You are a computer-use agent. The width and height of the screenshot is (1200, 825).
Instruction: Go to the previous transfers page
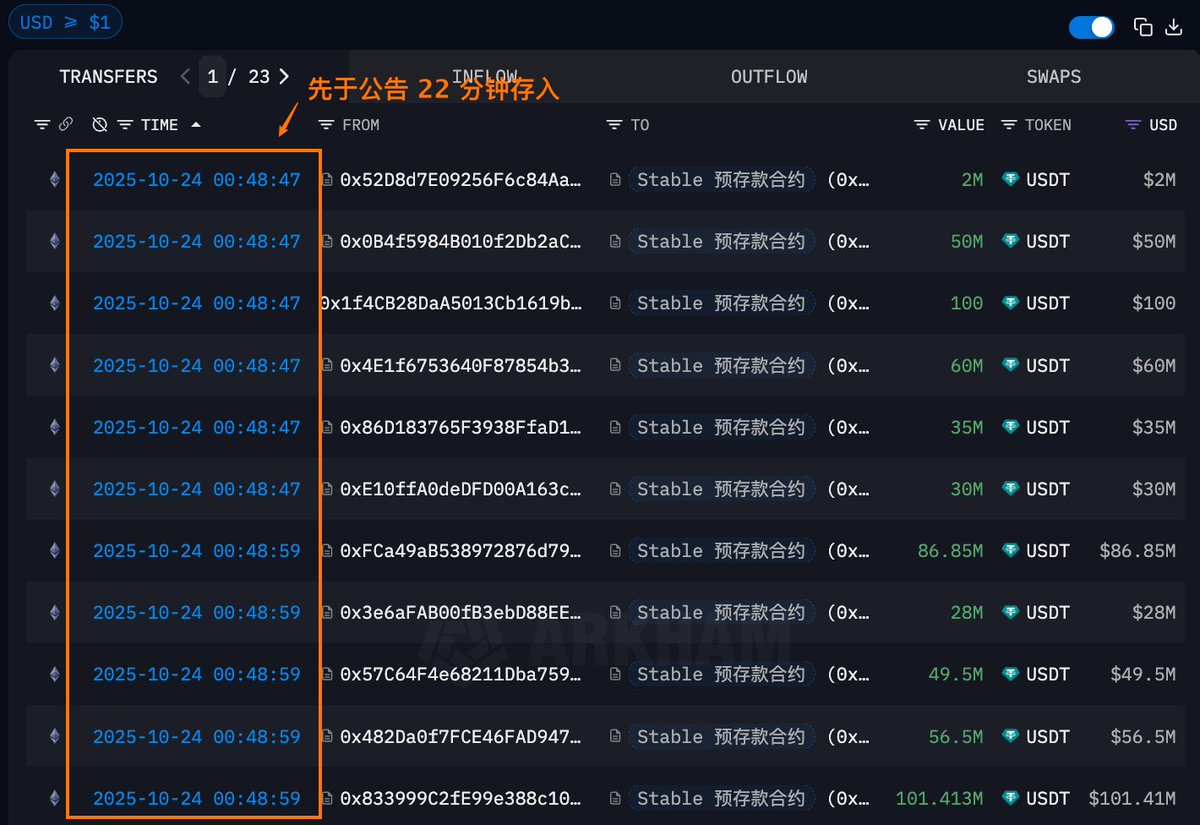[x=185, y=76]
